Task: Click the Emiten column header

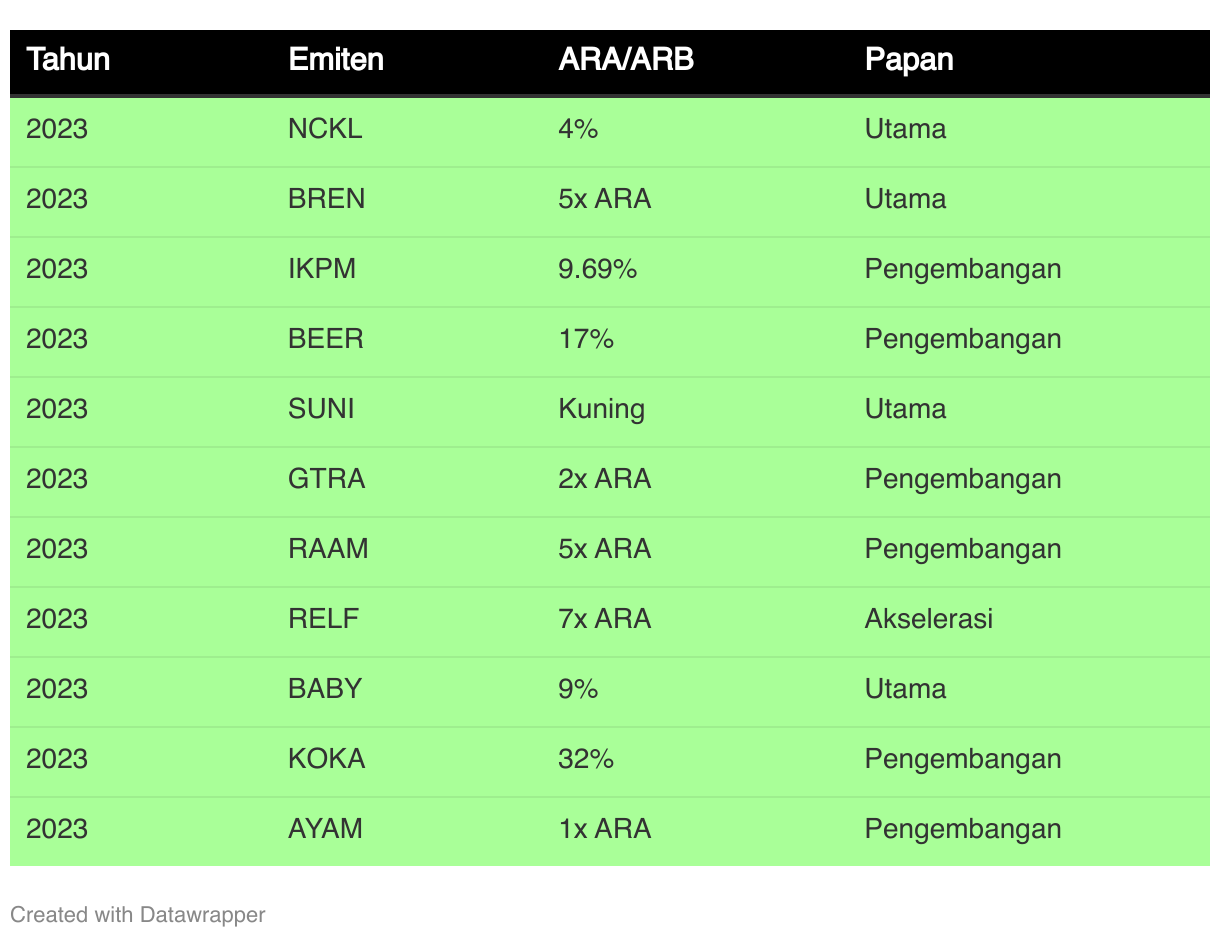Action: [336, 60]
